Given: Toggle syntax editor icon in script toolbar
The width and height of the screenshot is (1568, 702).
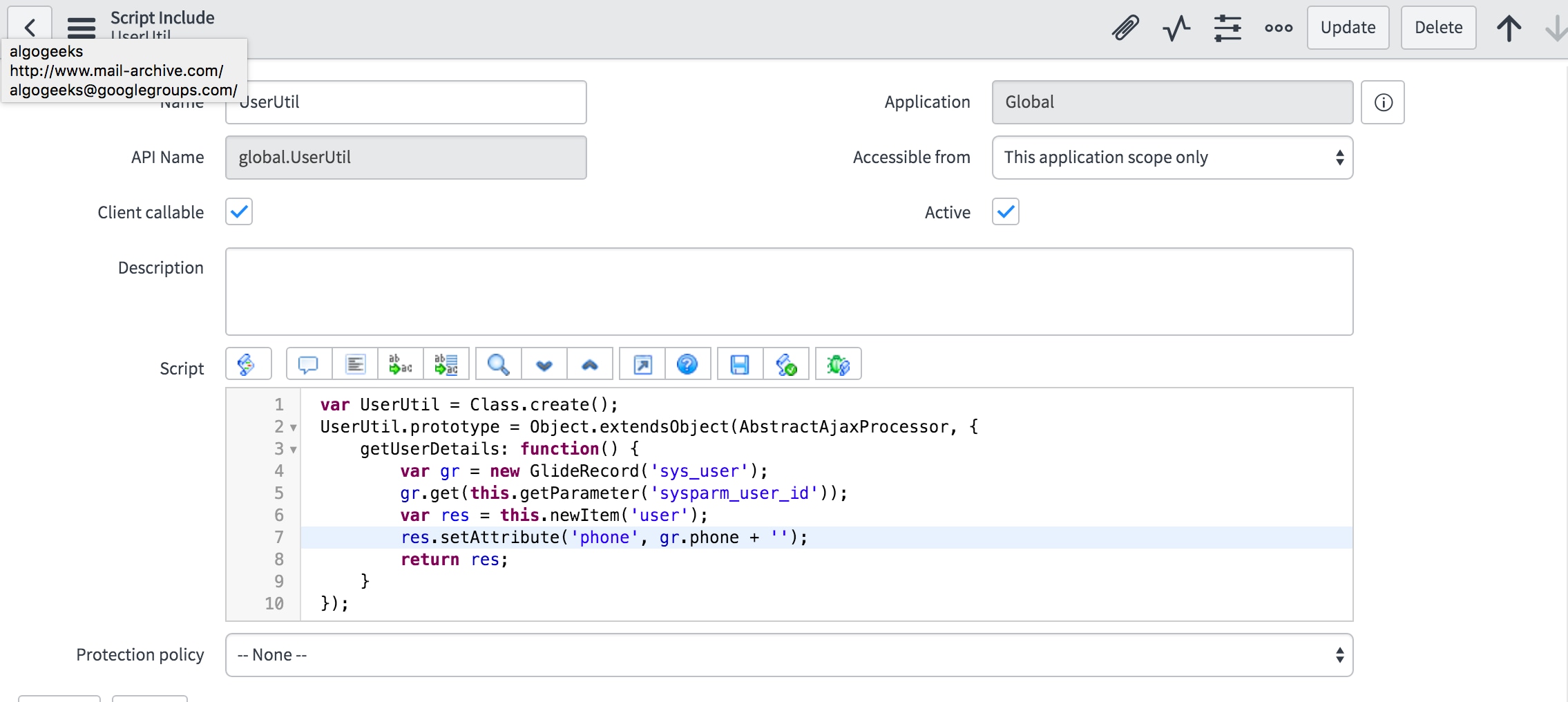Looking at the screenshot, I should coord(248,364).
